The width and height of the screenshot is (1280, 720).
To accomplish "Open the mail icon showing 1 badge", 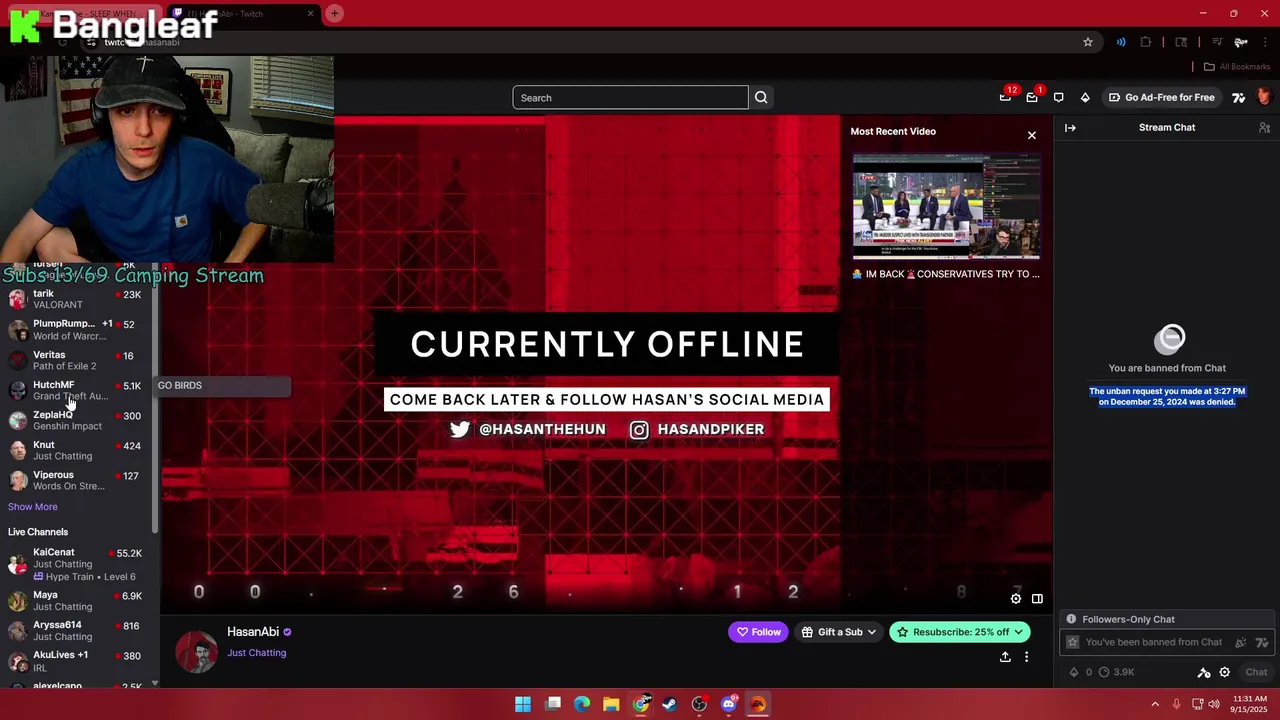I will click(x=1032, y=97).
